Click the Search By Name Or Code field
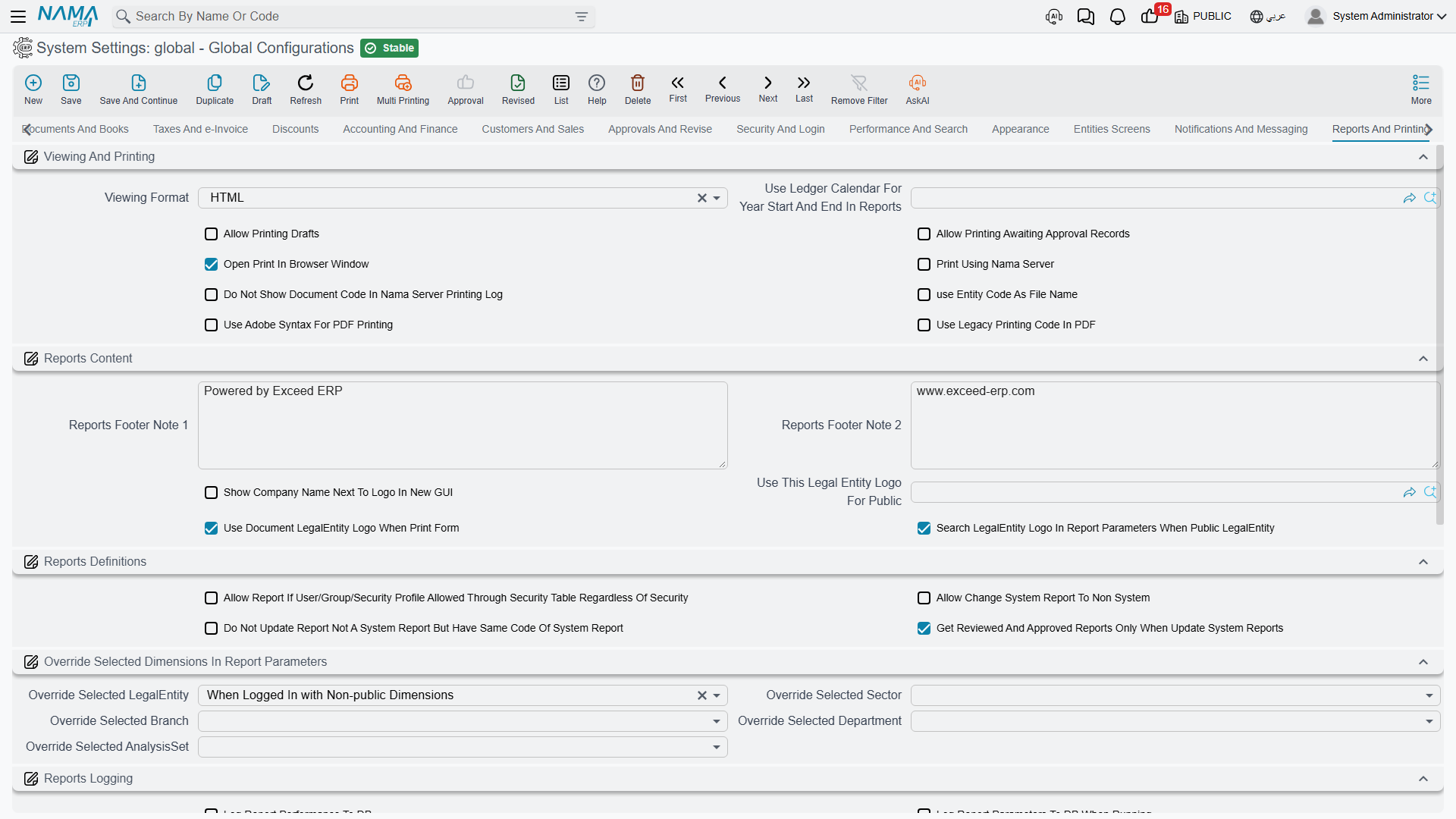Viewport: 1456px width, 819px height. click(353, 16)
